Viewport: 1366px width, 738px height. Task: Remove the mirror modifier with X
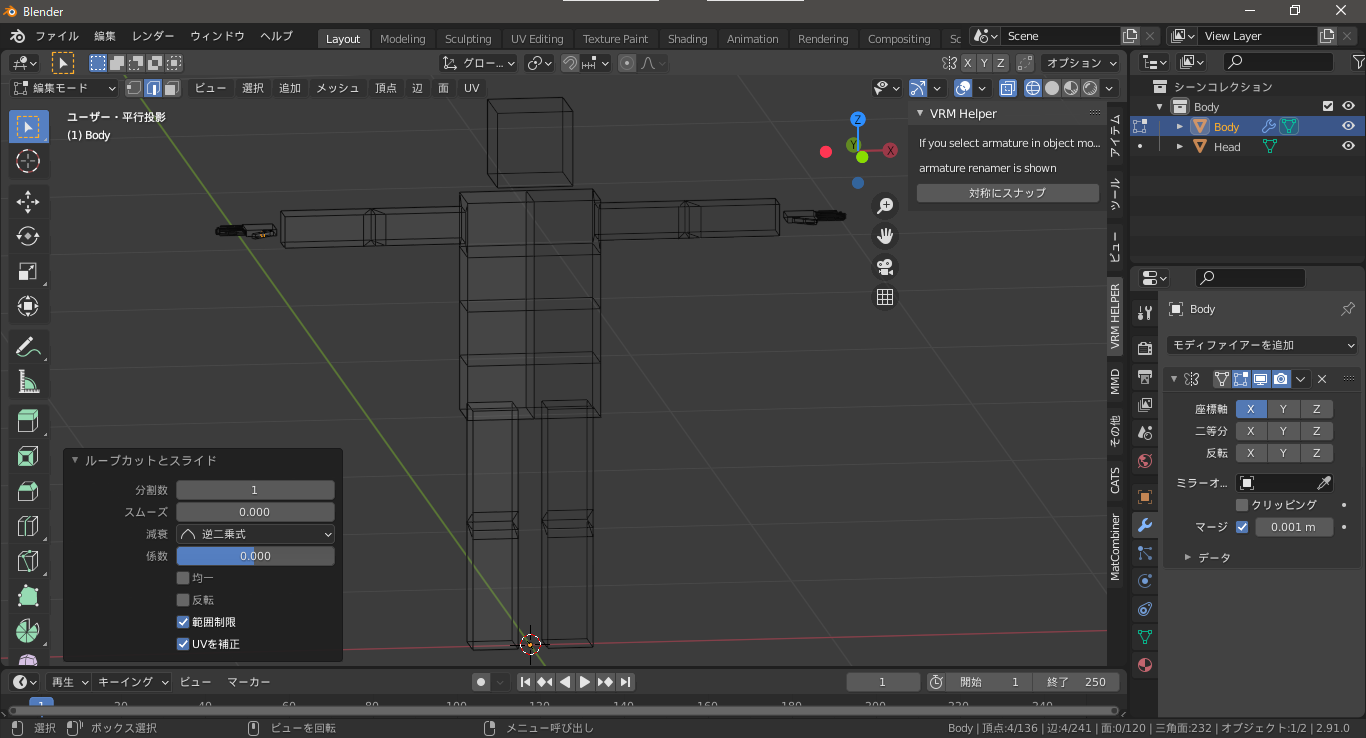1322,379
